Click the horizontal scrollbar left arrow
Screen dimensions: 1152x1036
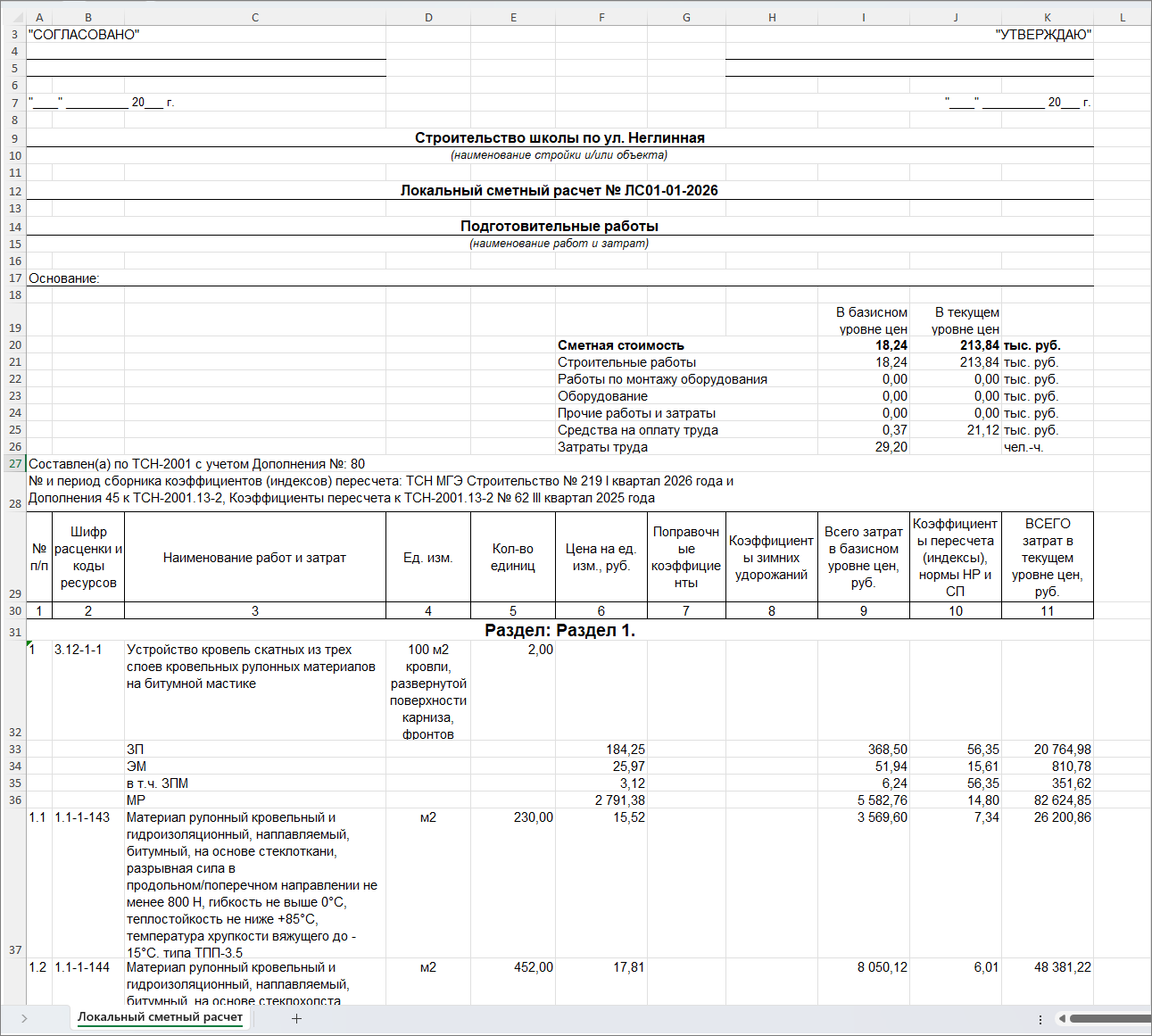click(x=1062, y=1018)
